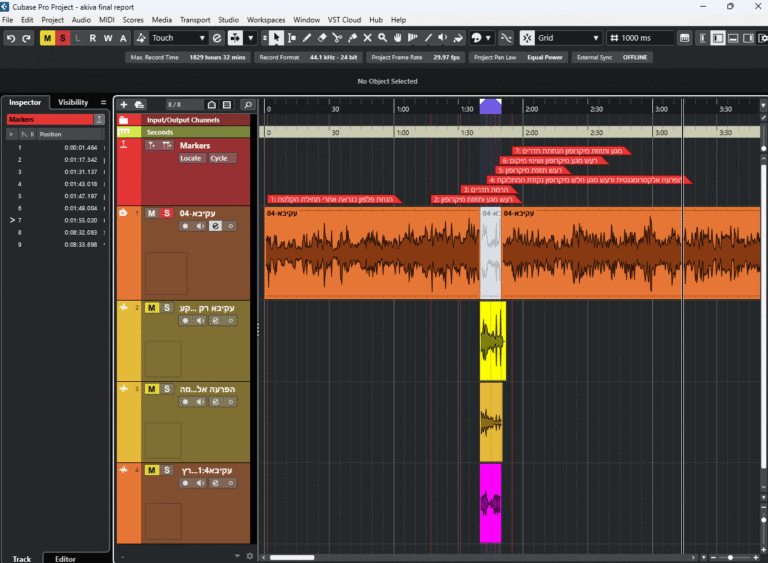Toggle global Mute M button in toolbar
The width and height of the screenshot is (768, 563).
tap(48, 38)
